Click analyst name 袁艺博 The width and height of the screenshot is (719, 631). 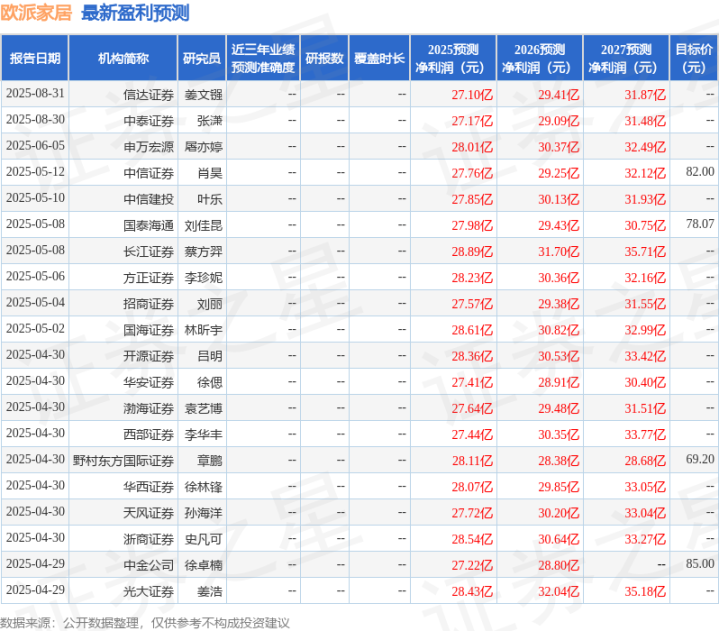click(203, 409)
